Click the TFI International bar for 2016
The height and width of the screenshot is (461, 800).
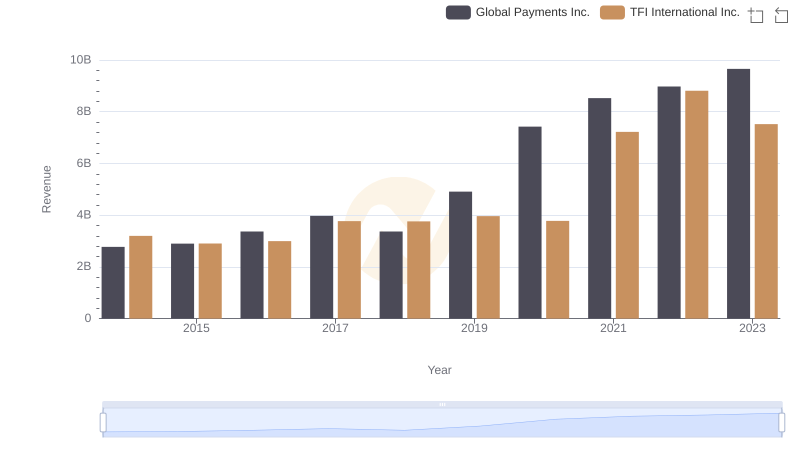[280, 280]
